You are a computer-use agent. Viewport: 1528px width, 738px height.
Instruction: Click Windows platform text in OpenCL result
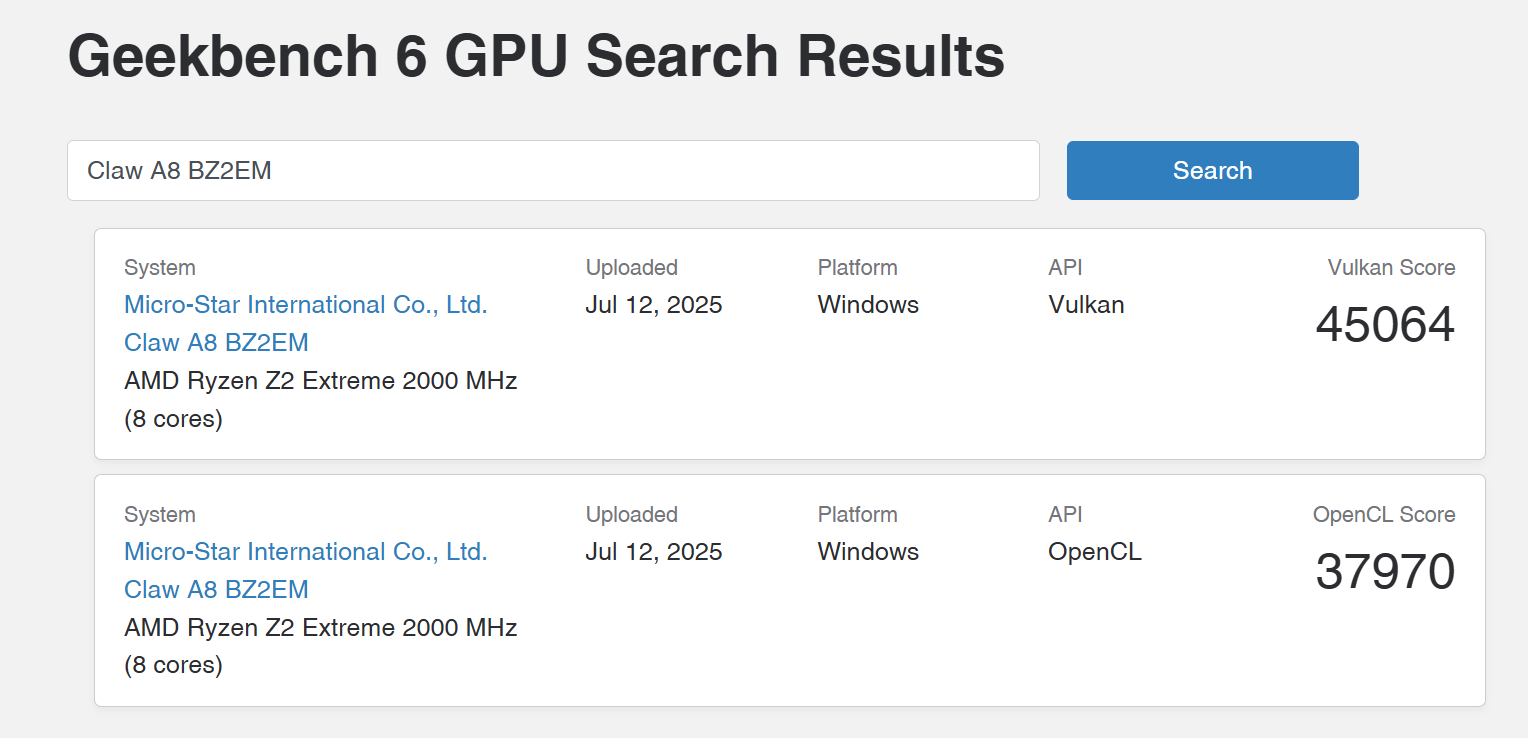click(x=868, y=552)
